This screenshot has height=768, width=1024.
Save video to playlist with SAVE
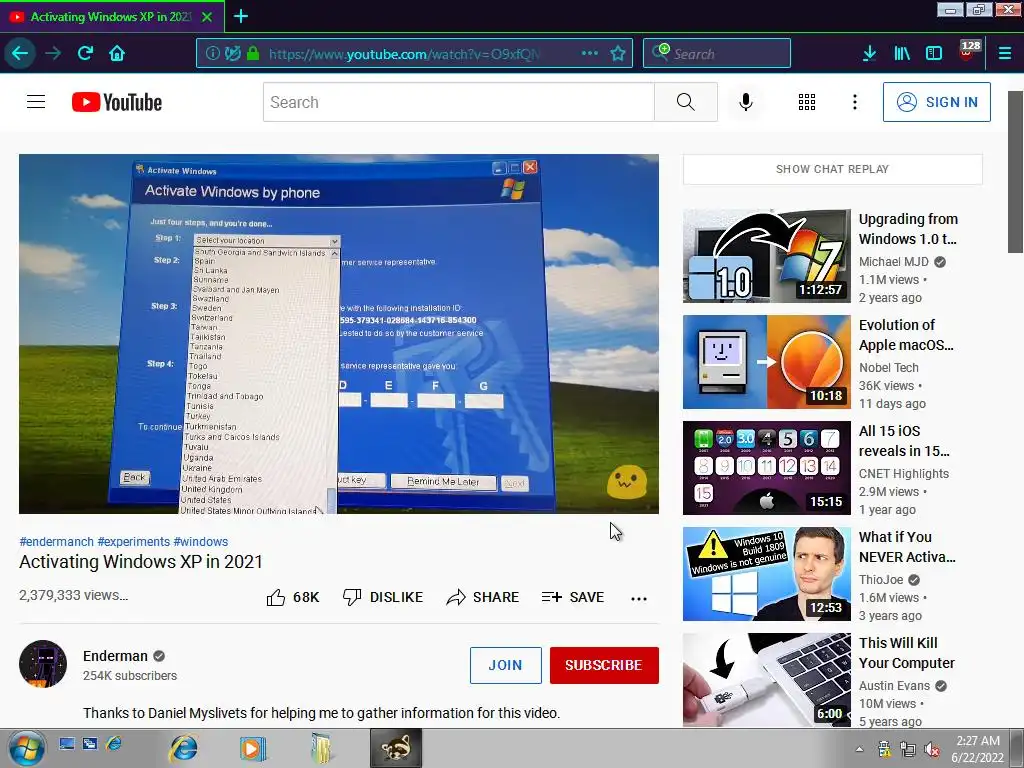[x=573, y=597]
